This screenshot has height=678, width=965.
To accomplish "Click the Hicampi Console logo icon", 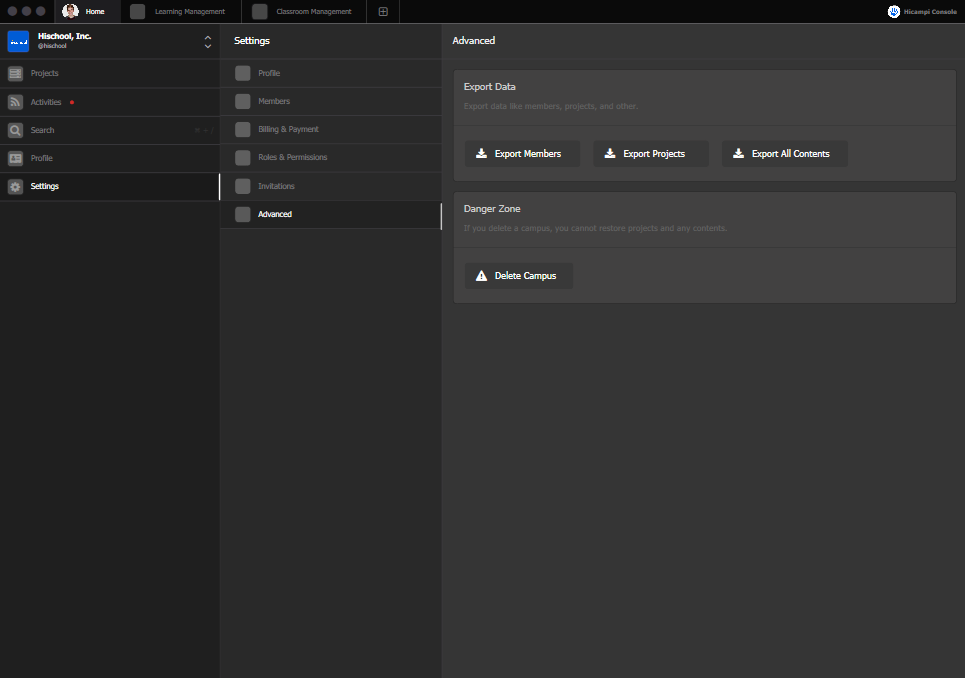I will click(894, 12).
